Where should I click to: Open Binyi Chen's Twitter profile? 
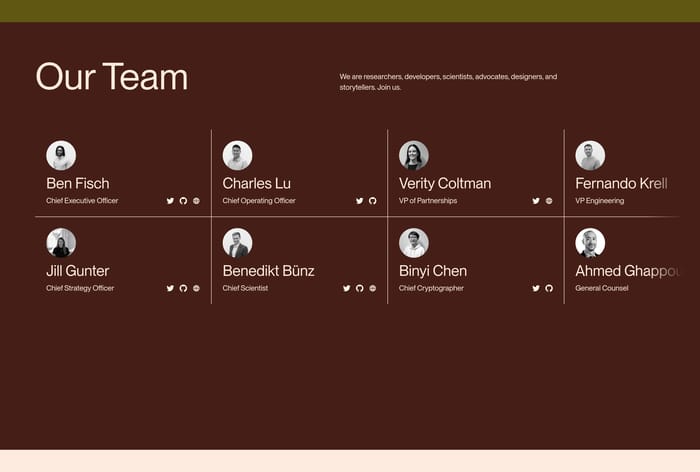tap(536, 288)
